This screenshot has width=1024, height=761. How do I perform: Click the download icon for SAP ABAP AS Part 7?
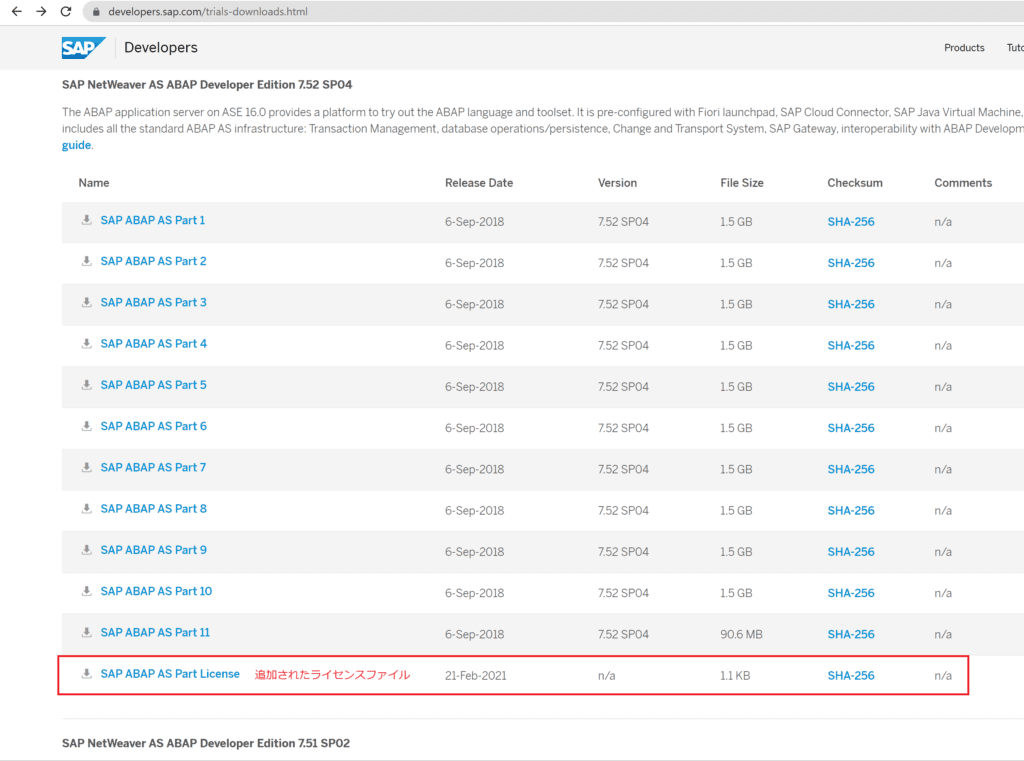tap(86, 467)
